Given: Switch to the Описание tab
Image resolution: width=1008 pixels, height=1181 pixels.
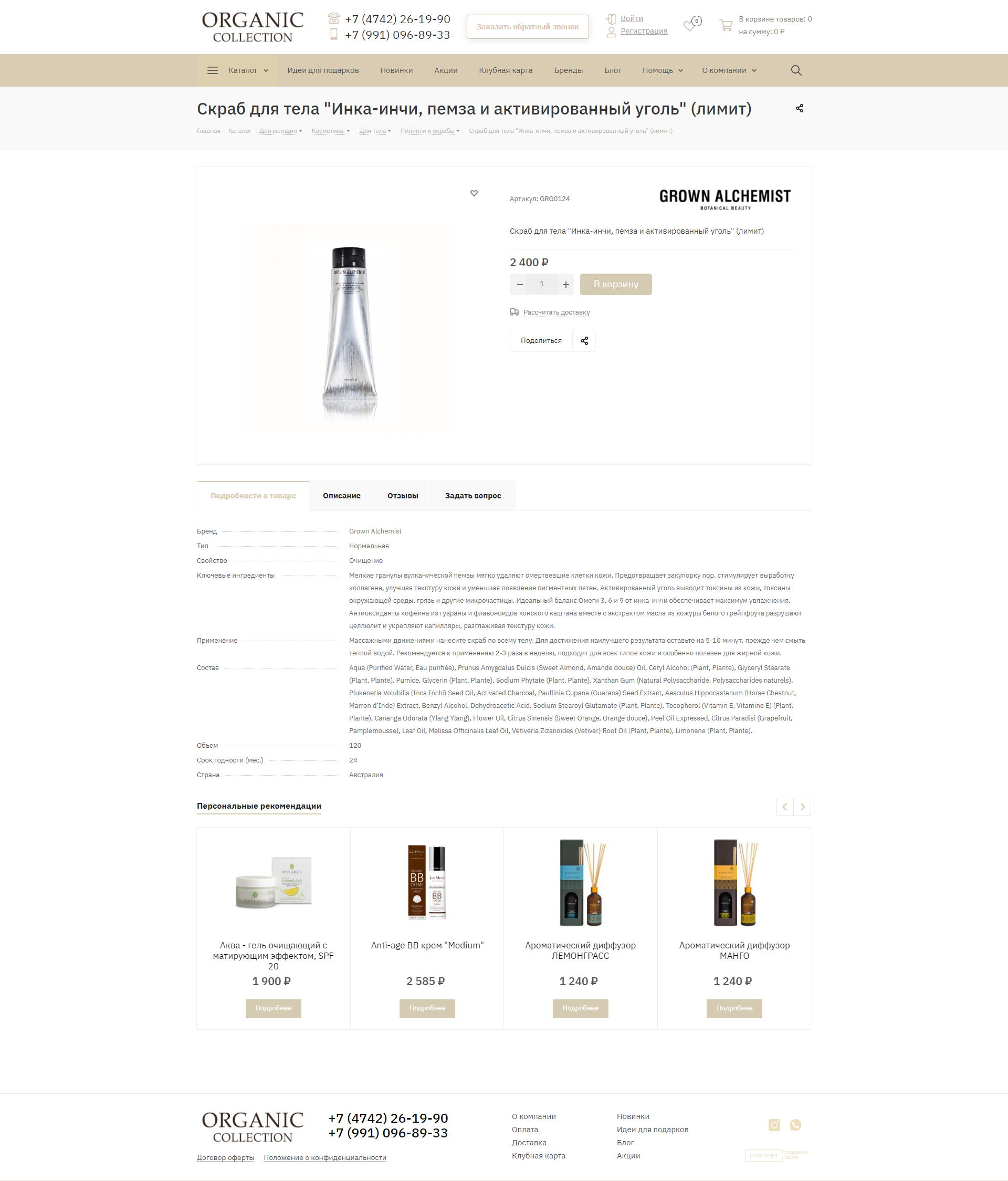Looking at the screenshot, I should point(341,496).
